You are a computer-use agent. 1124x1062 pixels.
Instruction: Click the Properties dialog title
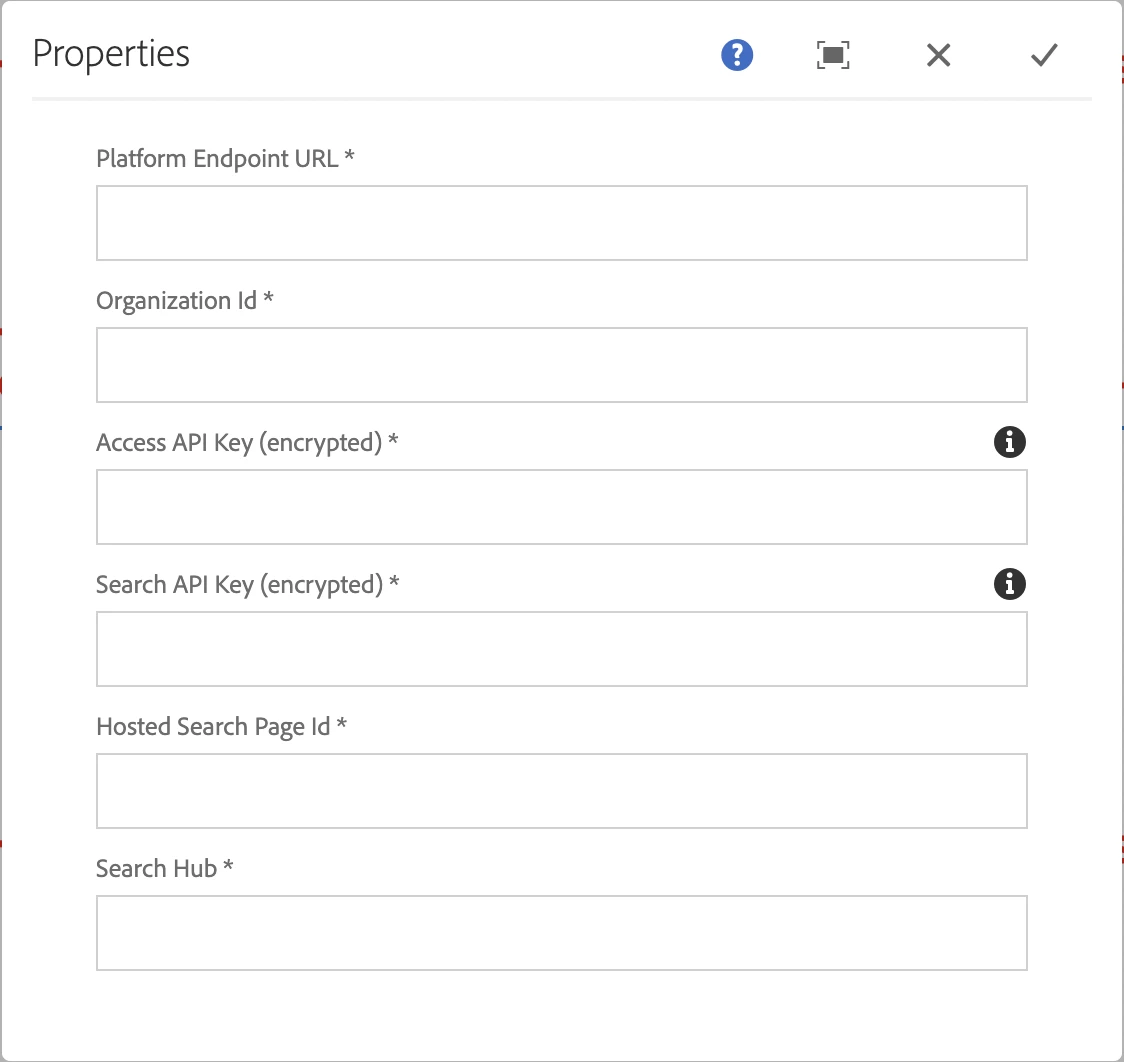(111, 54)
